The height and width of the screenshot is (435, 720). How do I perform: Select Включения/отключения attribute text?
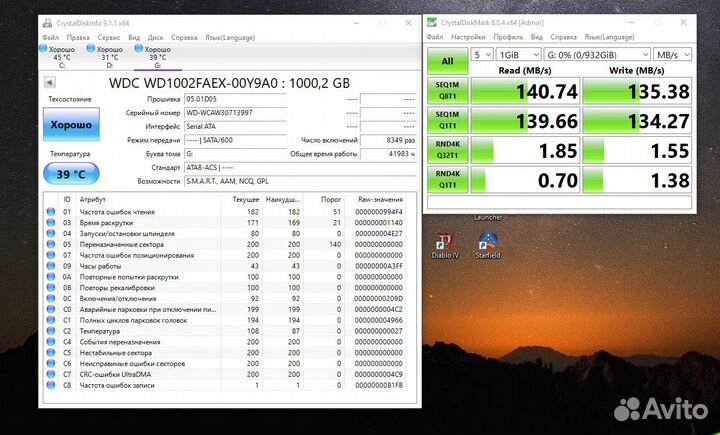118,299
